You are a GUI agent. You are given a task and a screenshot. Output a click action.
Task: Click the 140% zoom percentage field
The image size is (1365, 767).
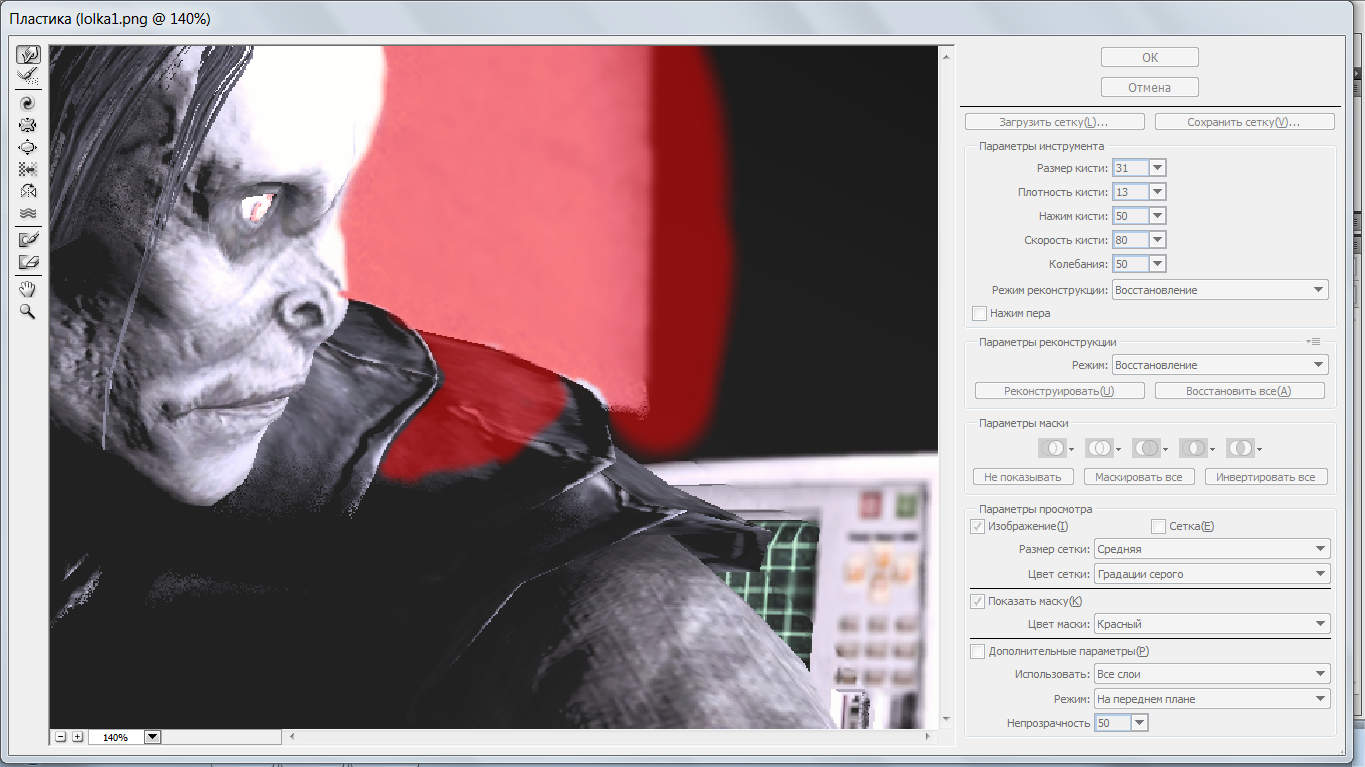click(116, 737)
